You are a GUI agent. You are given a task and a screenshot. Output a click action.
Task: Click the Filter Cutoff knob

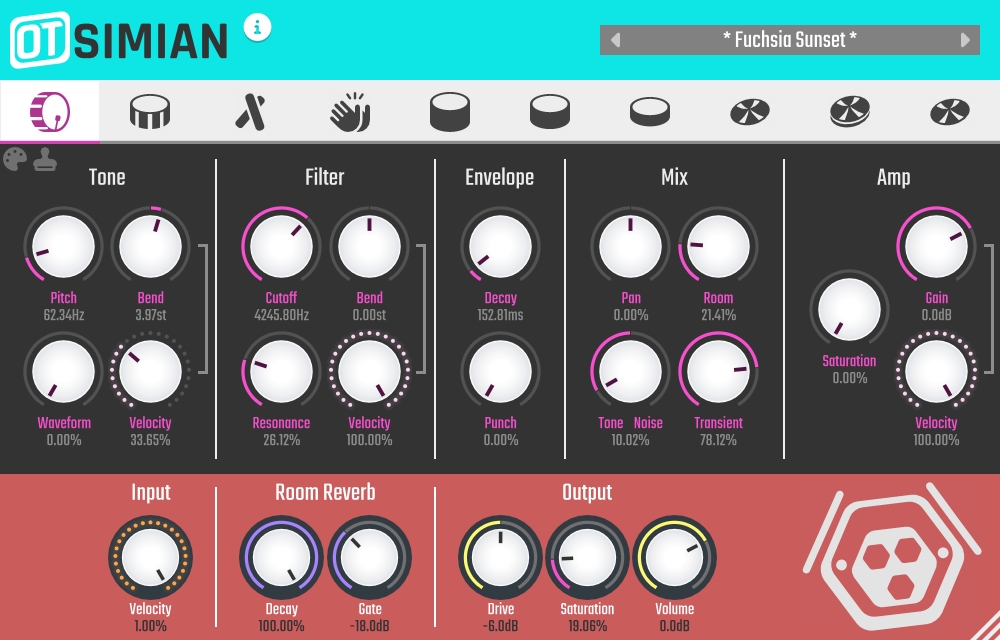[281, 247]
